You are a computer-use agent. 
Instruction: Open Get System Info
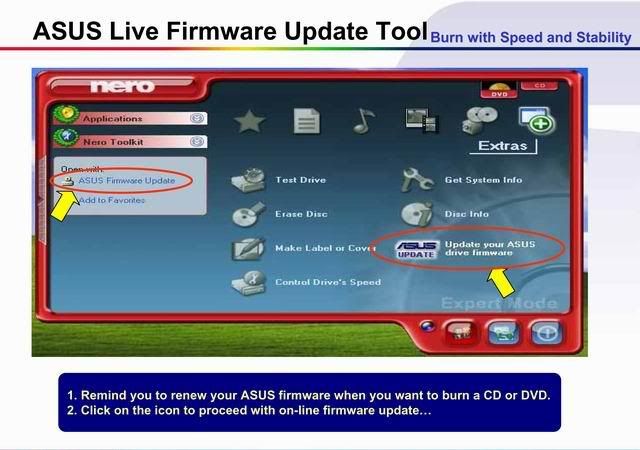click(483, 180)
